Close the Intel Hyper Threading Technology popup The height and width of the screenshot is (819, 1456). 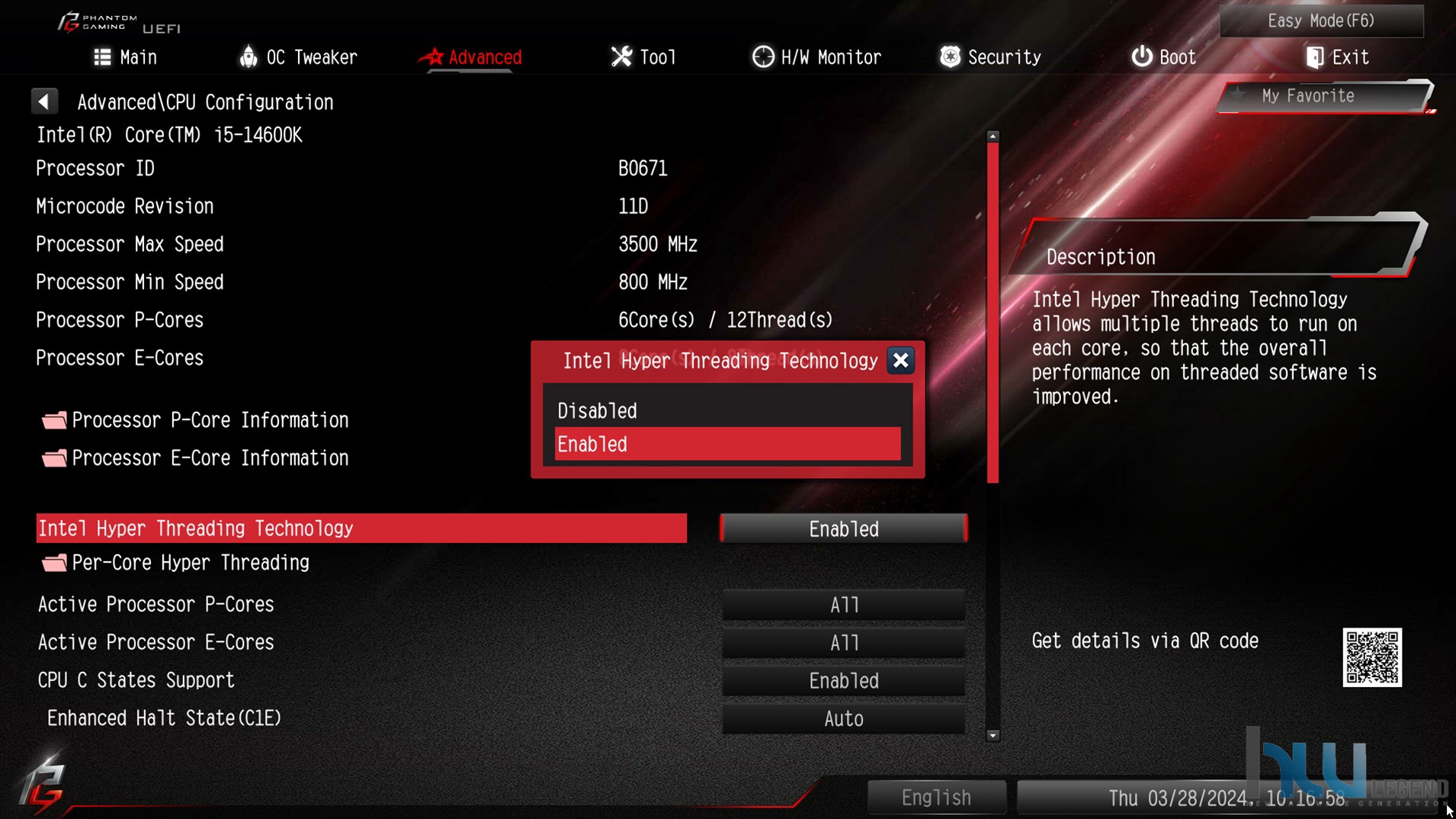click(900, 361)
